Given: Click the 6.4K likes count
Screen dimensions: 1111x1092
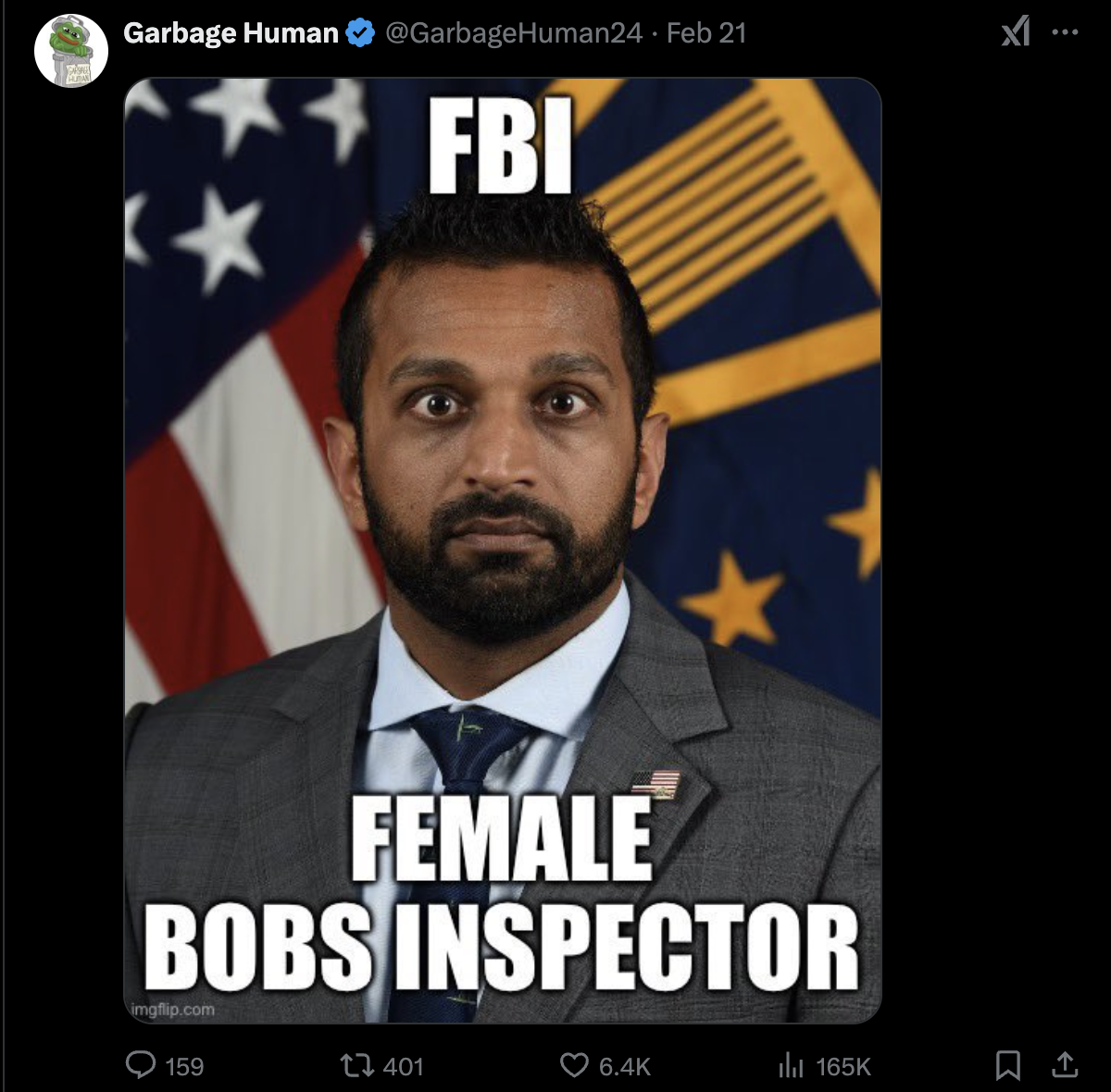Looking at the screenshot, I should click(x=625, y=1067).
